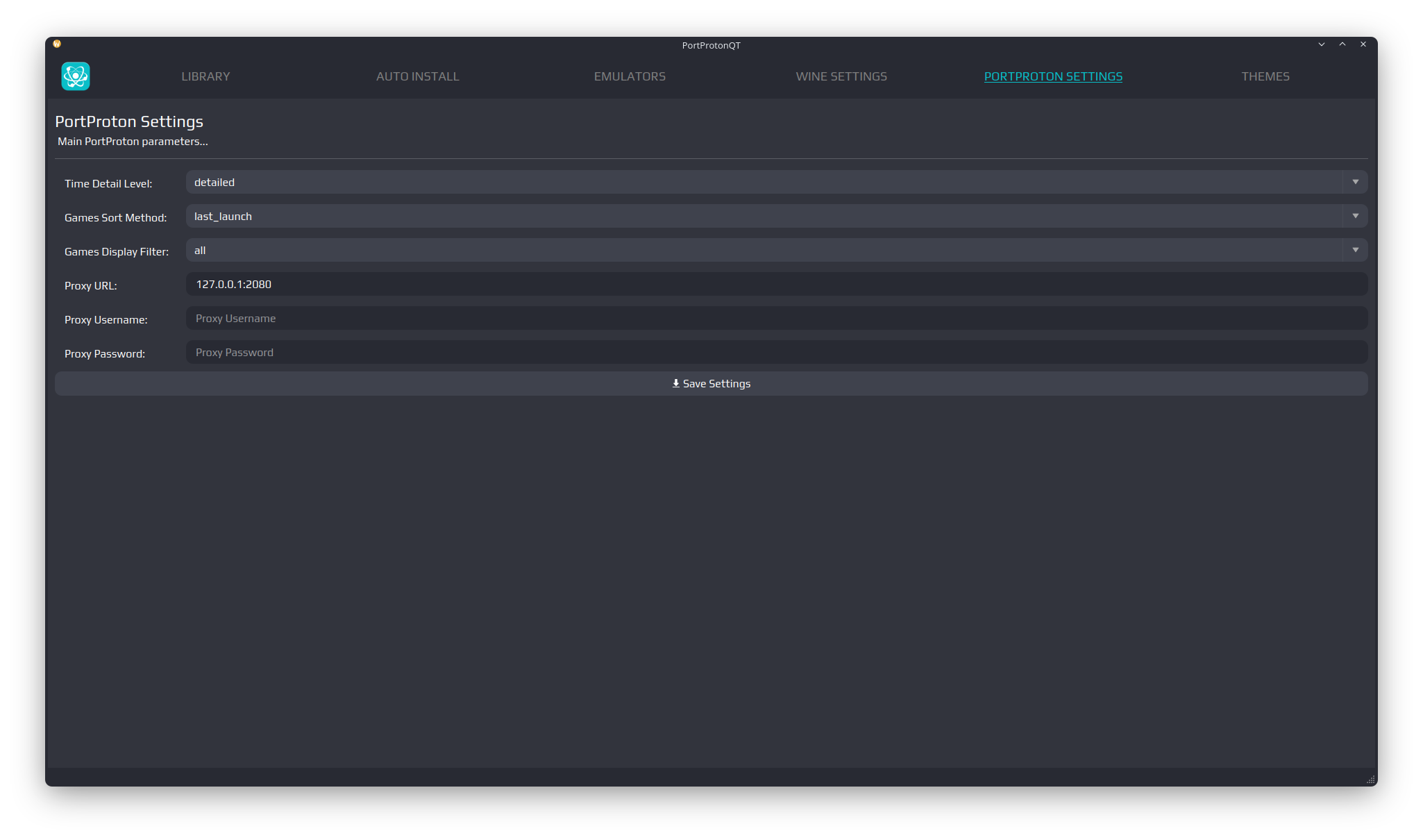
Task: Click the small orange titlebar app icon
Action: [x=57, y=44]
